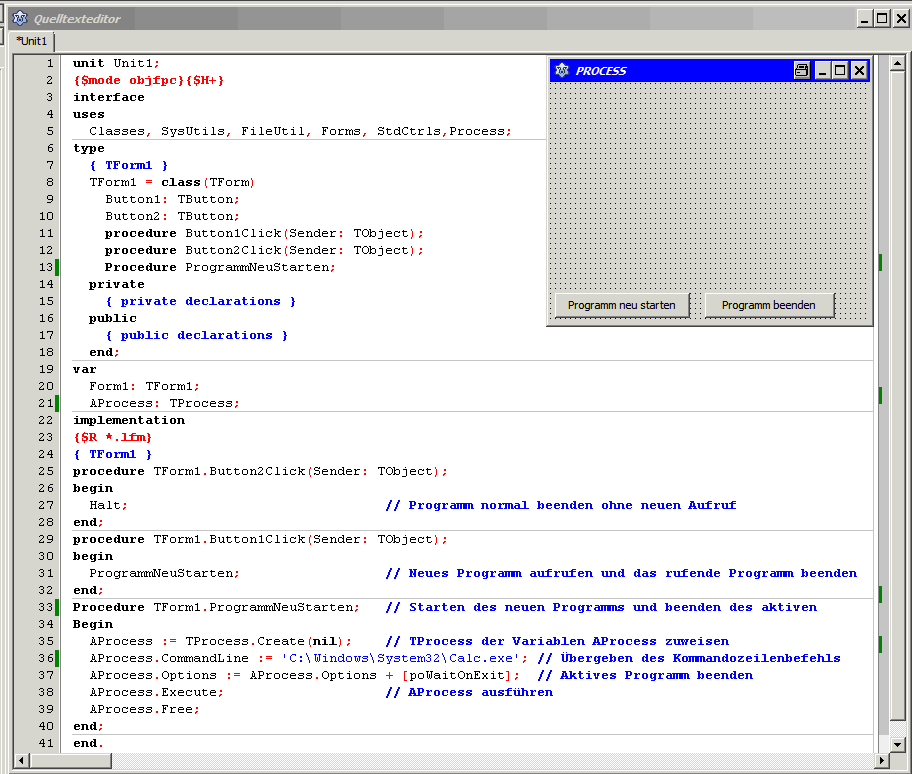This screenshot has height=774, width=912.
Task: Click 'Button1: TButton;' declaration
Action: click(172, 199)
